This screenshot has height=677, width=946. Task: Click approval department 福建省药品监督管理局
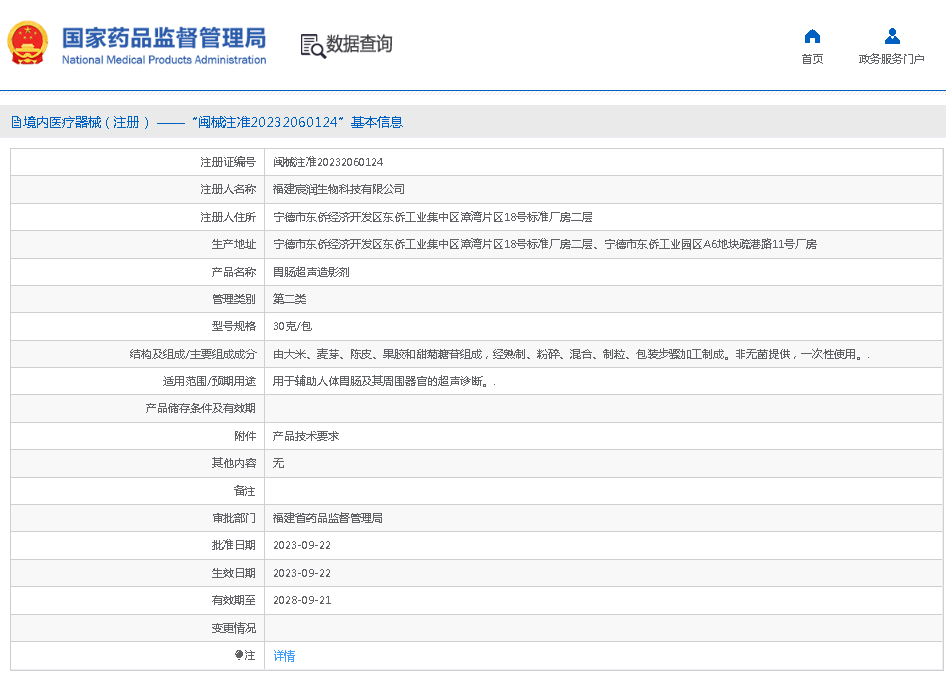(328, 519)
